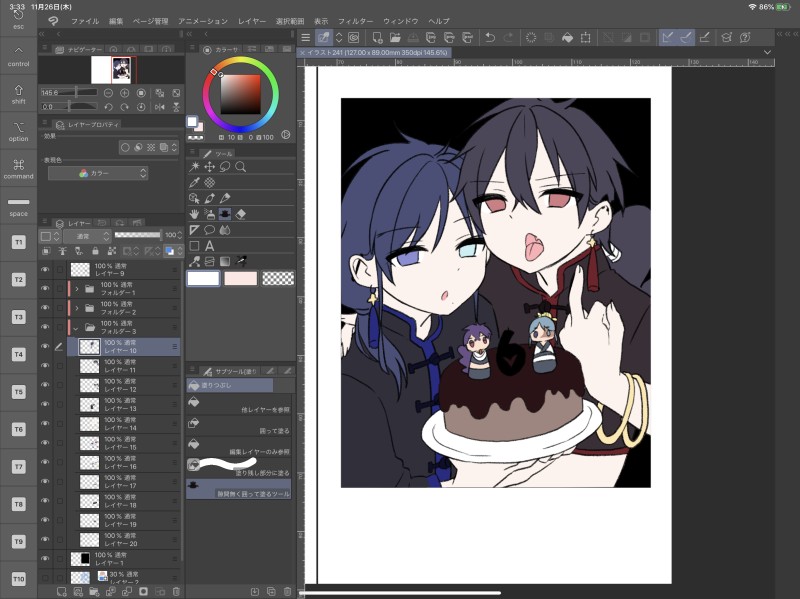
Task: Select the move layer tool
Action: tap(210, 167)
